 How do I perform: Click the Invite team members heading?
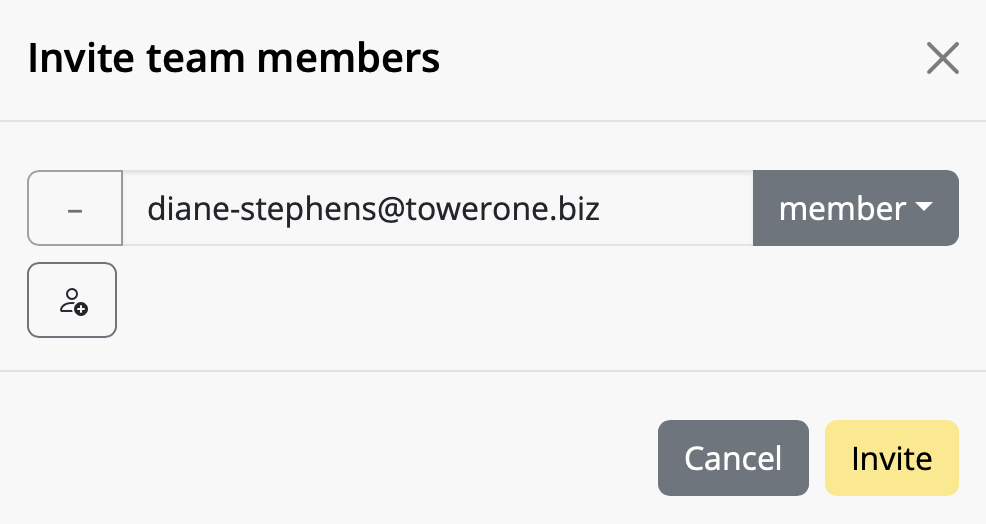click(x=234, y=58)
